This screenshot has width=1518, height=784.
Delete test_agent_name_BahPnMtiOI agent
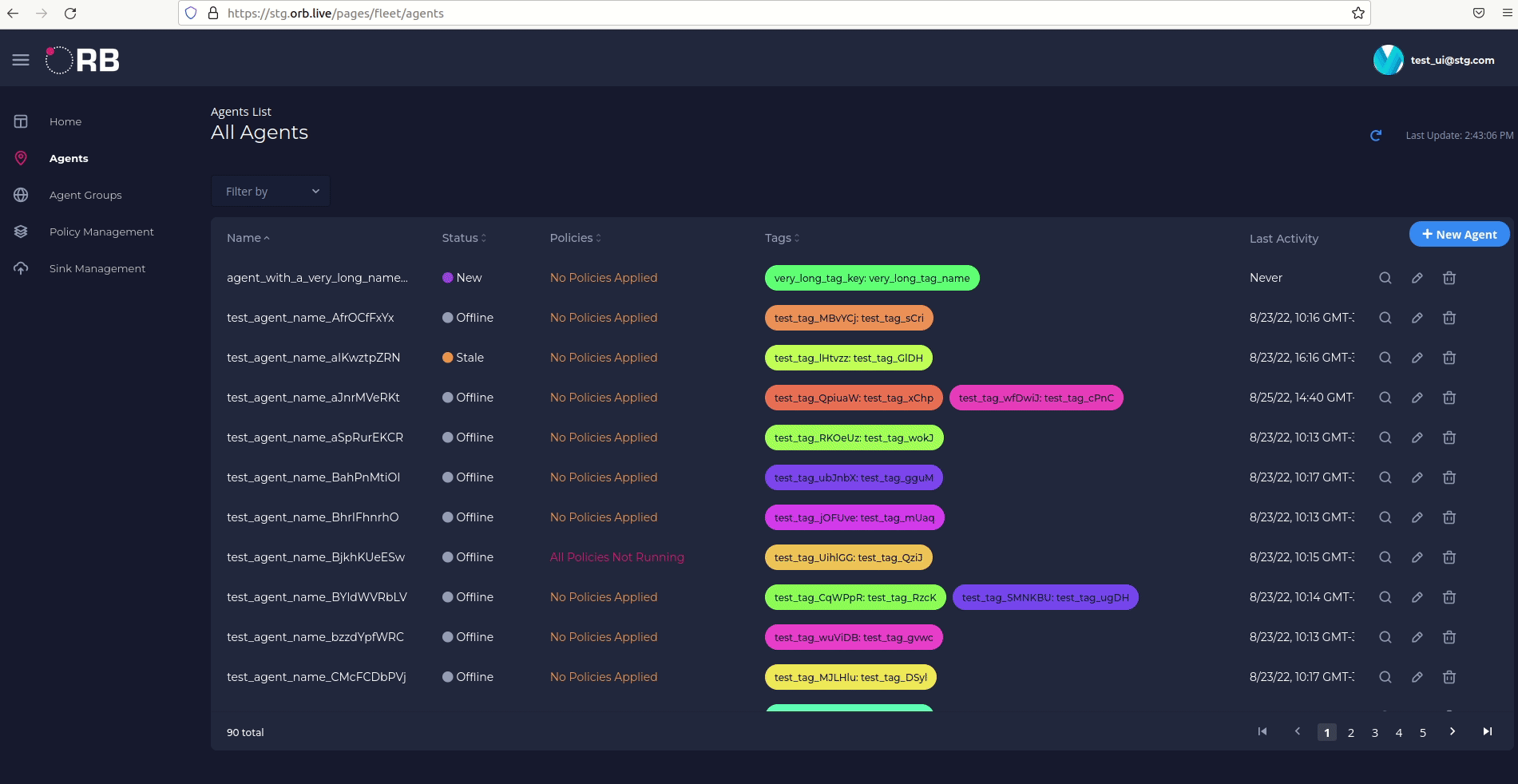coord(1449,477)
